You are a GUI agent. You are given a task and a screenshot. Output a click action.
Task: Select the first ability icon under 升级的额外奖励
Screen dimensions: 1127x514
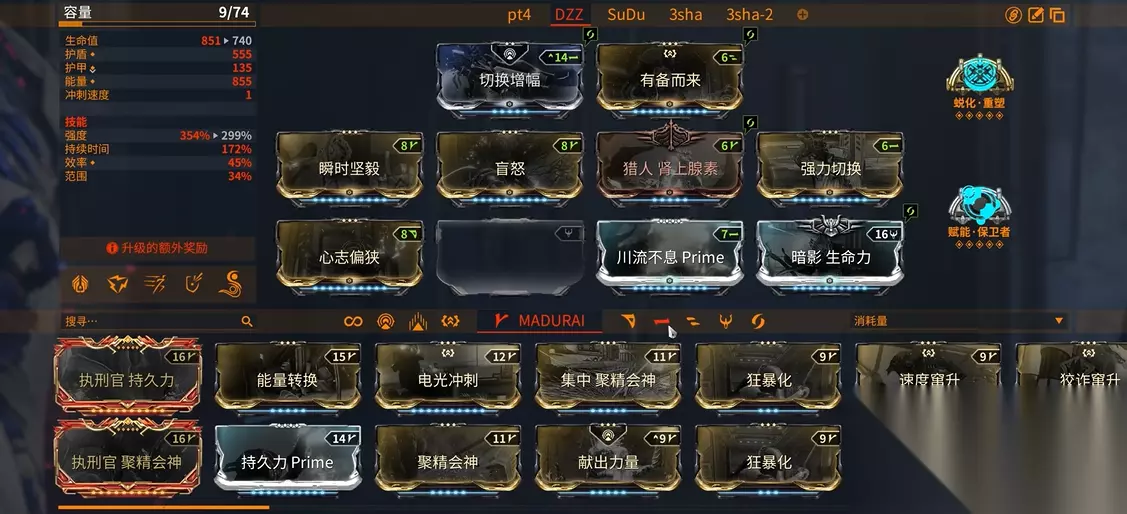[x=80, y=284]
